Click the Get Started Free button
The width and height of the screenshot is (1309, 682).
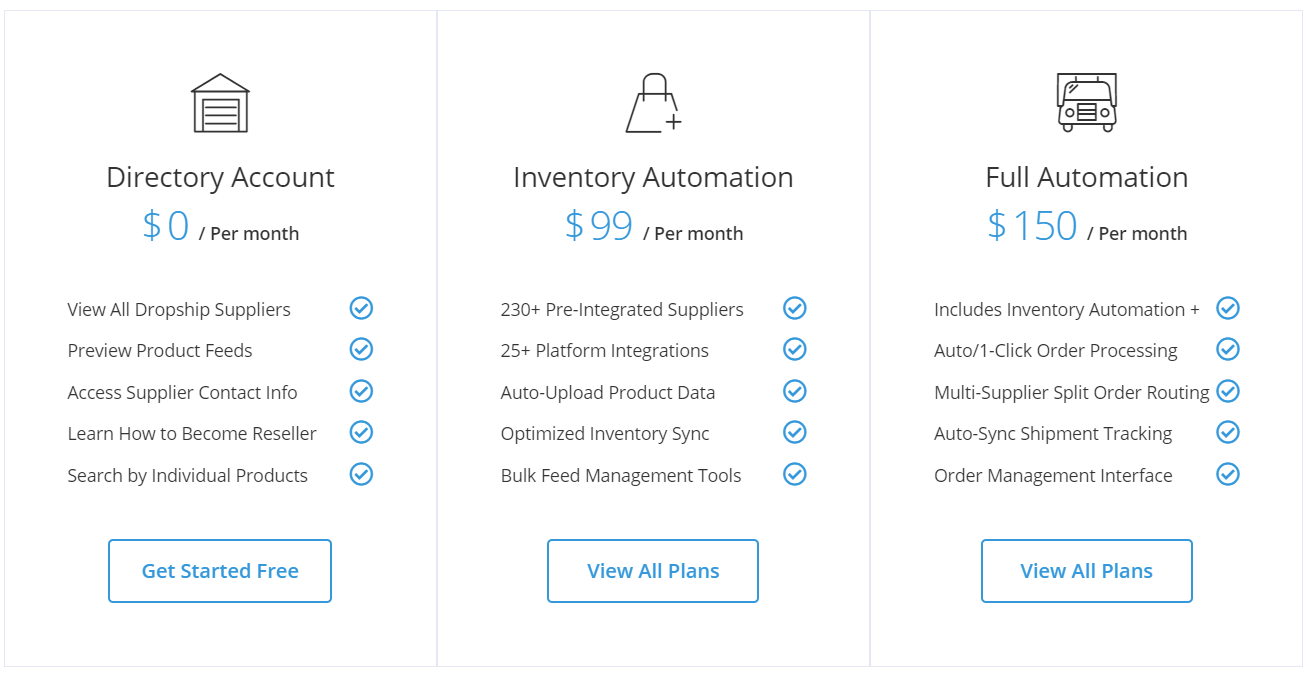click(219, 570)
